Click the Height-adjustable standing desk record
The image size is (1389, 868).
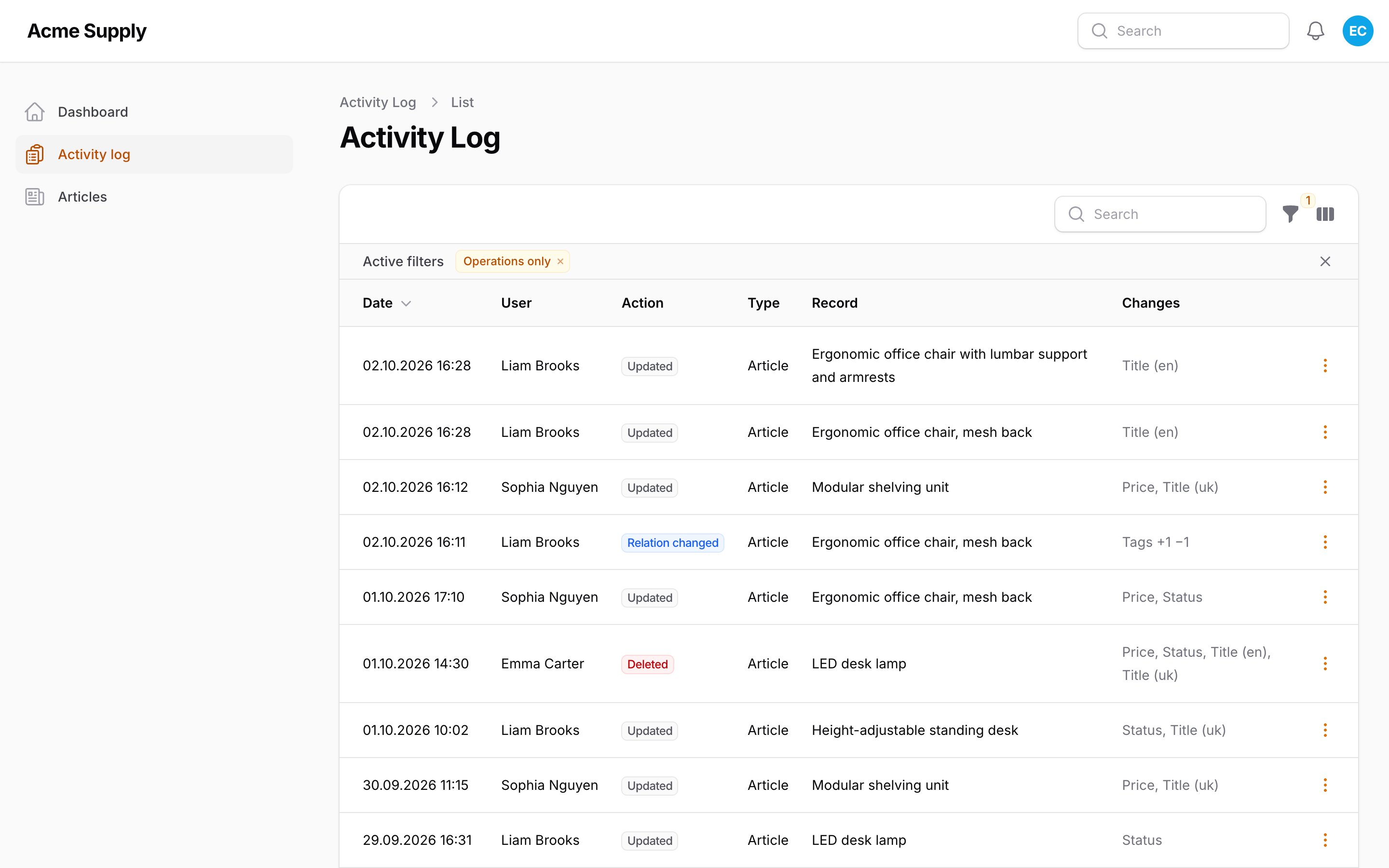click(x=914, y=731)
